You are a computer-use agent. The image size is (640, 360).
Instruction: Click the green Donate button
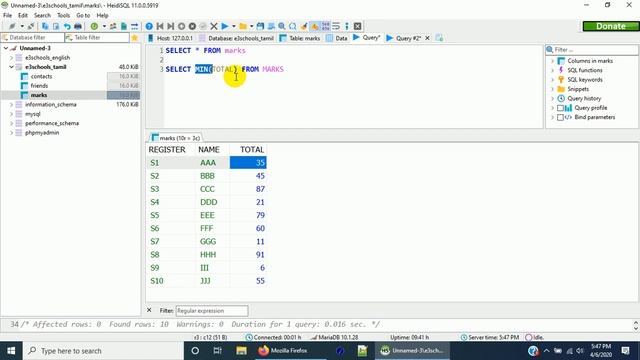tap(611, 26)
